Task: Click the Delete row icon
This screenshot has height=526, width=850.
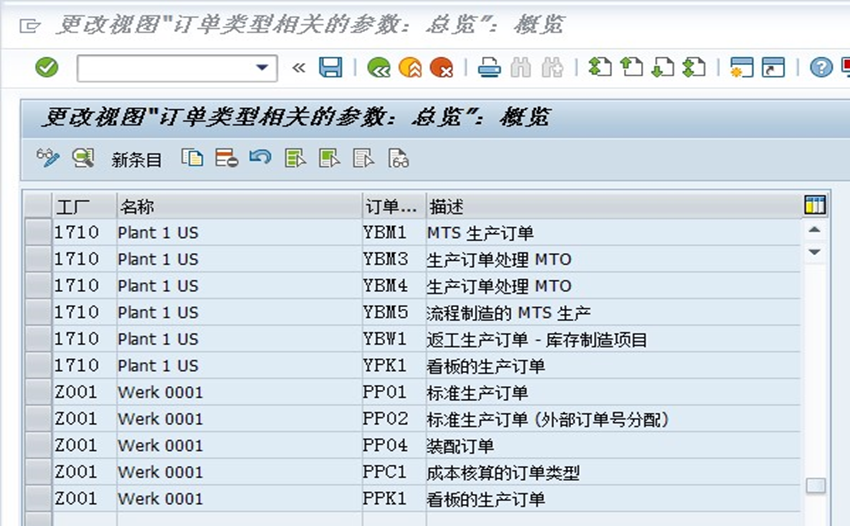Action: 227,158
